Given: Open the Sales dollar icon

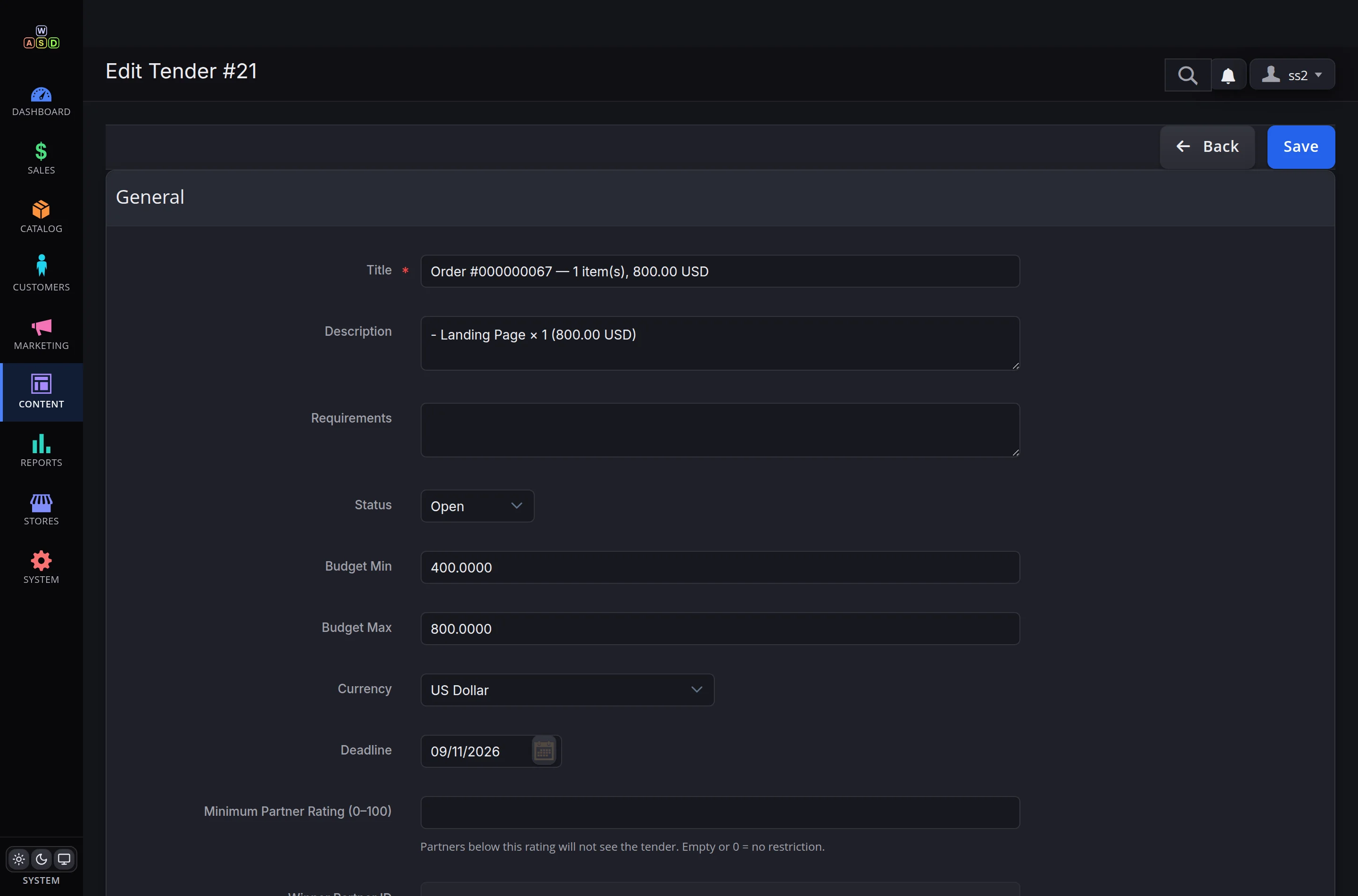Looking at the screenshot, I should coord(41,151).
